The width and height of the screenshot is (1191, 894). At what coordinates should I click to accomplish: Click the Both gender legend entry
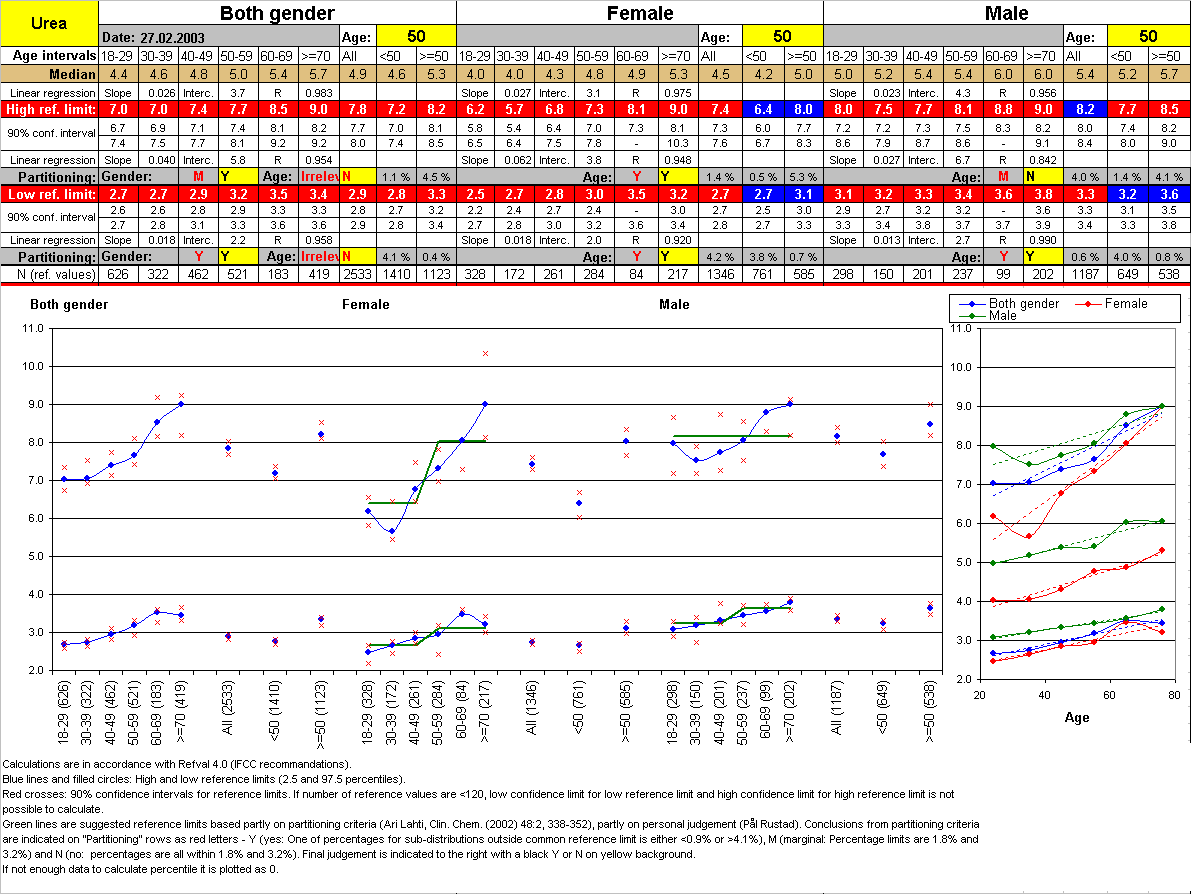pos(1010,304)
